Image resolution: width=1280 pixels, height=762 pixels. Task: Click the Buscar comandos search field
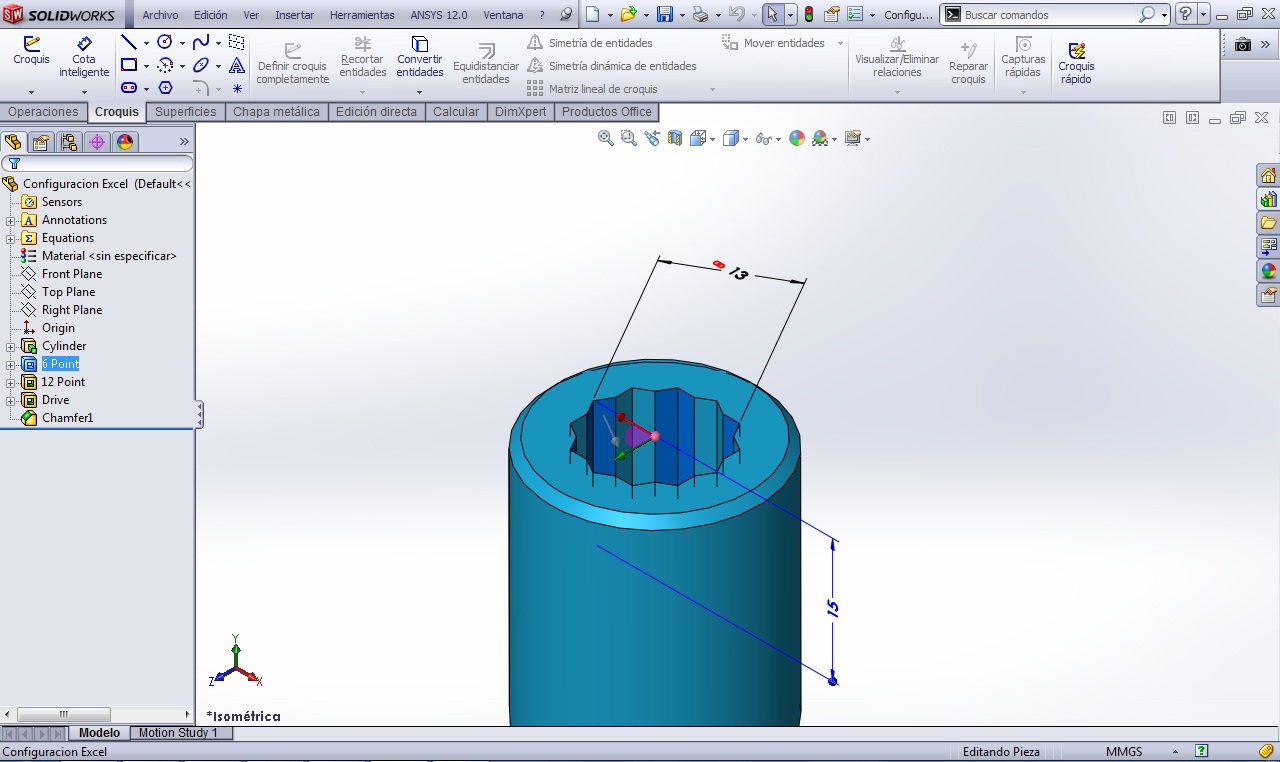click(x=1050, y=15)
